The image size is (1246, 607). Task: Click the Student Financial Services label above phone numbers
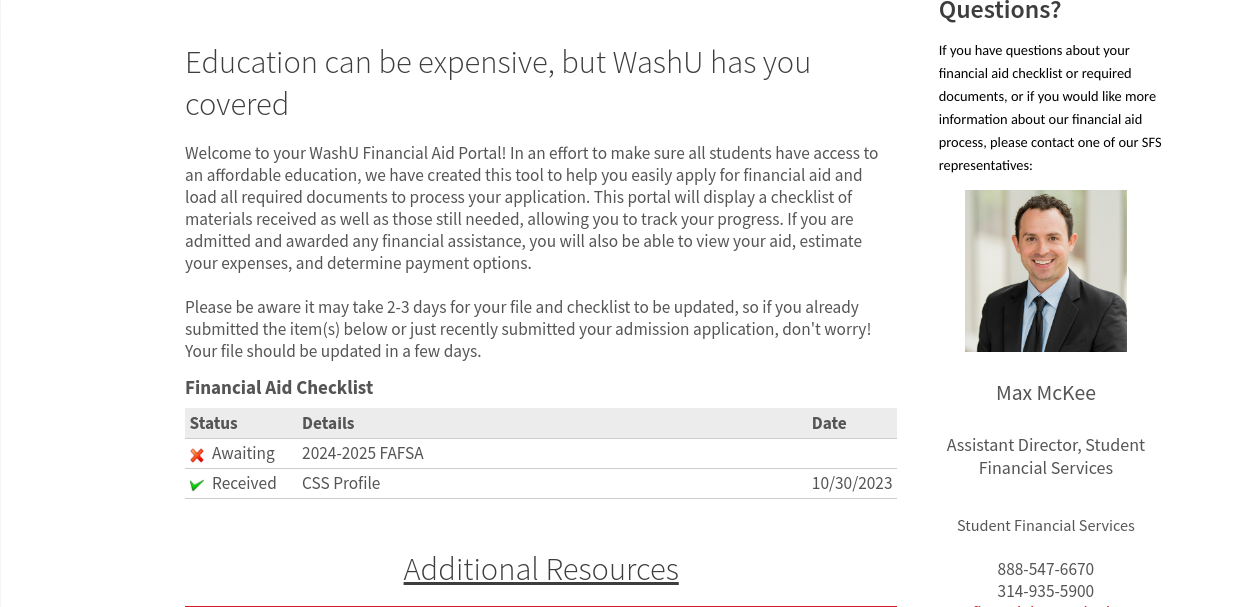[1045, 526]
